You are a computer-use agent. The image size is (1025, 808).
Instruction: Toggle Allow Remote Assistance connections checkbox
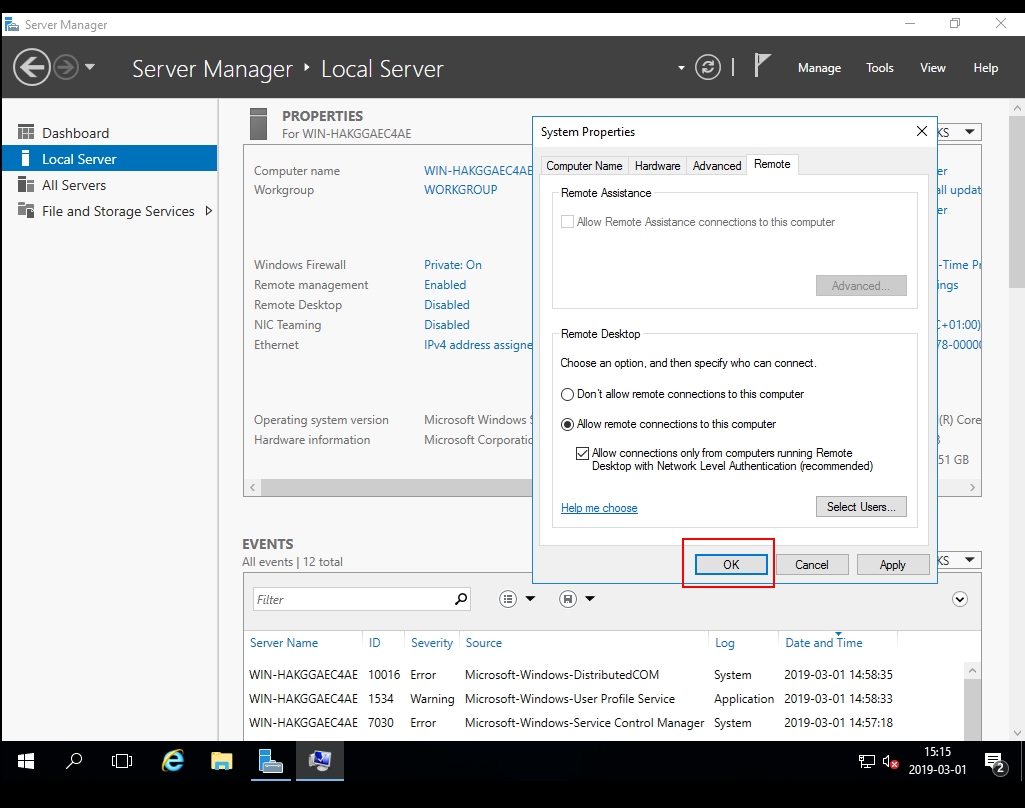click(x=567, y=222)
